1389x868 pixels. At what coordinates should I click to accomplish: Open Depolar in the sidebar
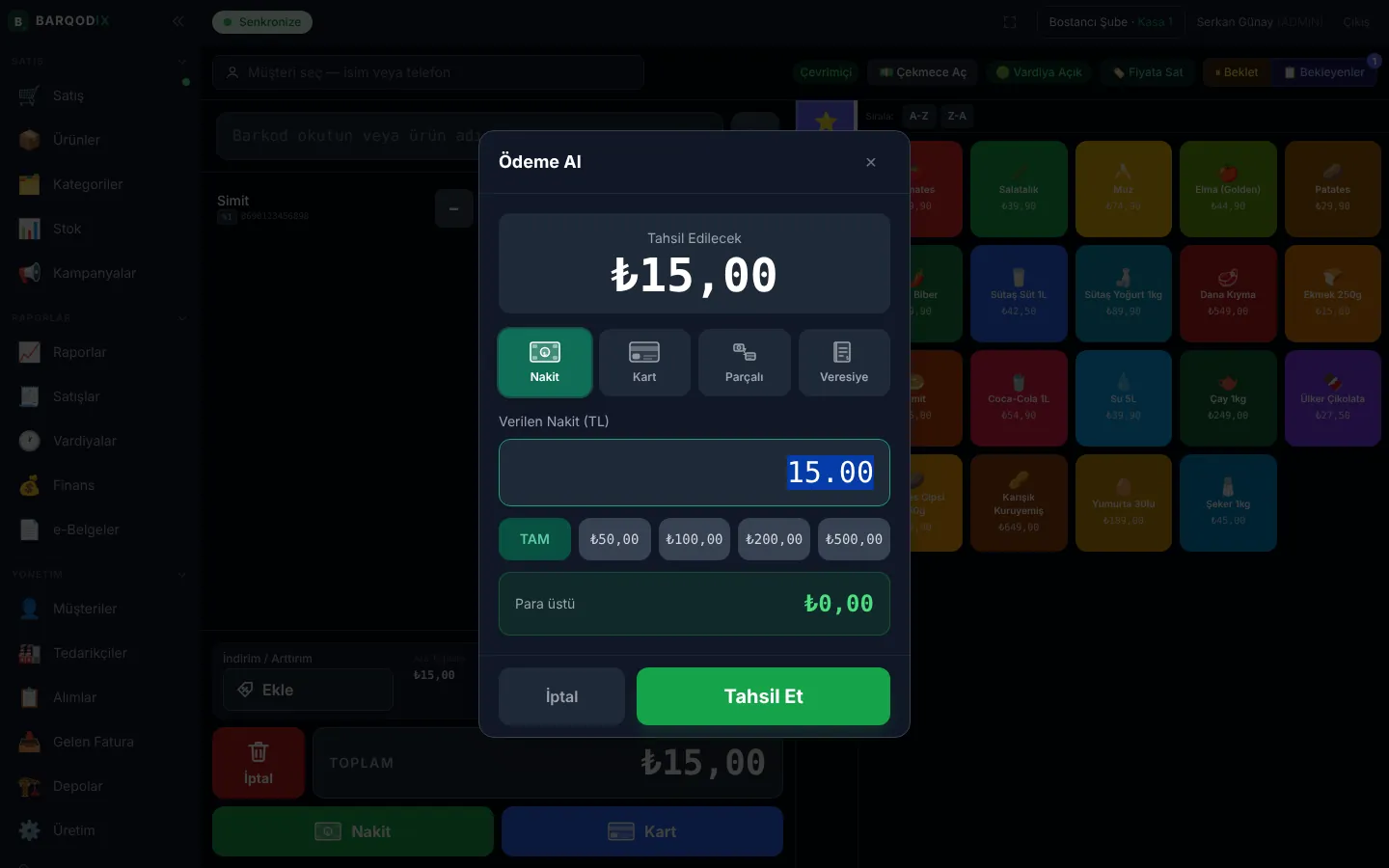point(100,786)
